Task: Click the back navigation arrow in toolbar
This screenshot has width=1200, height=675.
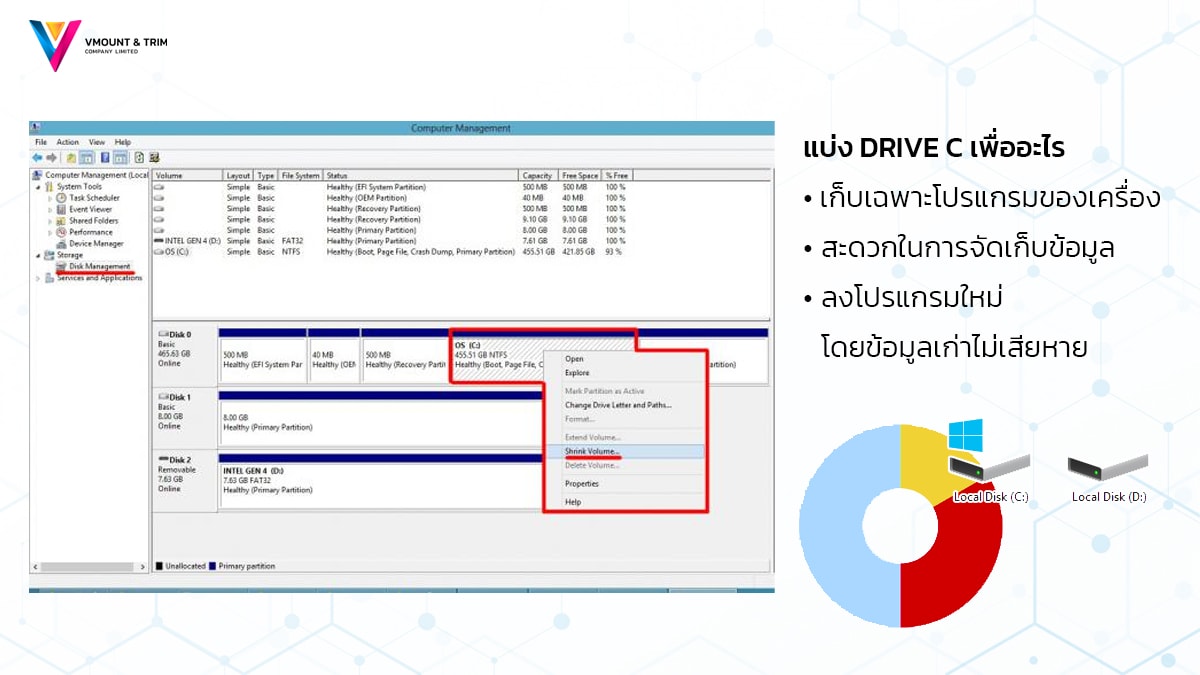Action: [x=38, y=155]
